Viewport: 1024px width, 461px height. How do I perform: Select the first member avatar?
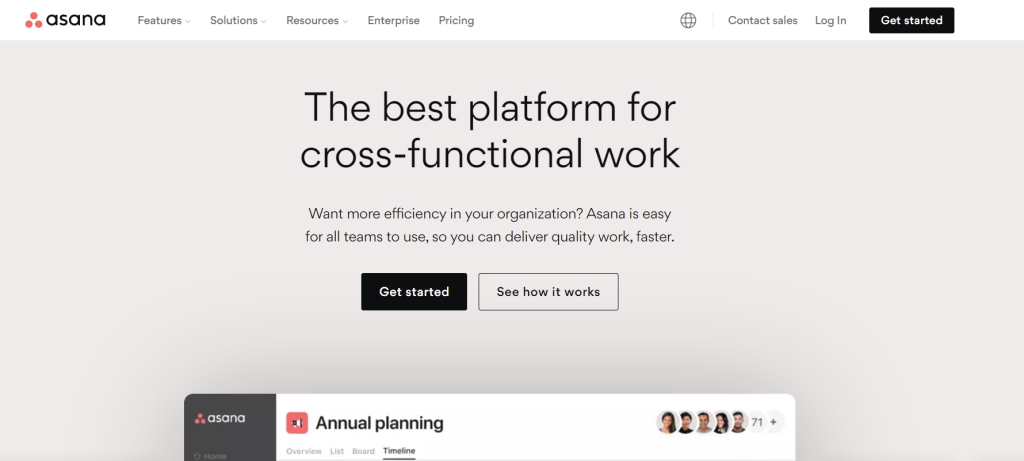[667, 422]
